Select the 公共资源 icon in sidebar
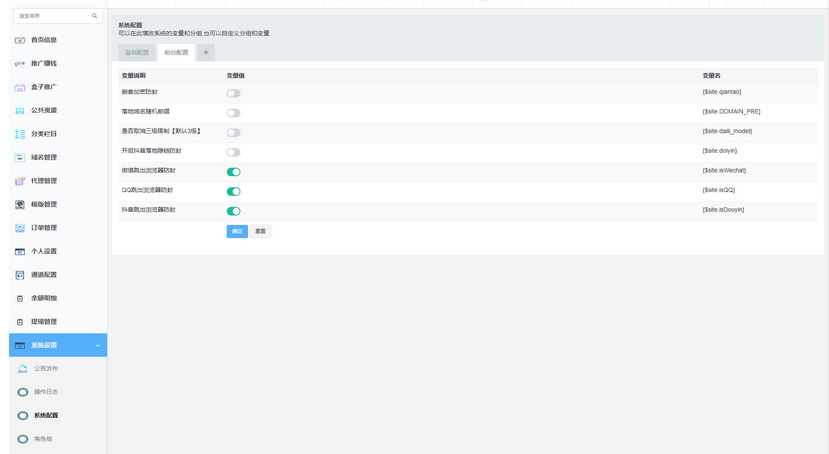829x454 pixels. coord(20,110)
